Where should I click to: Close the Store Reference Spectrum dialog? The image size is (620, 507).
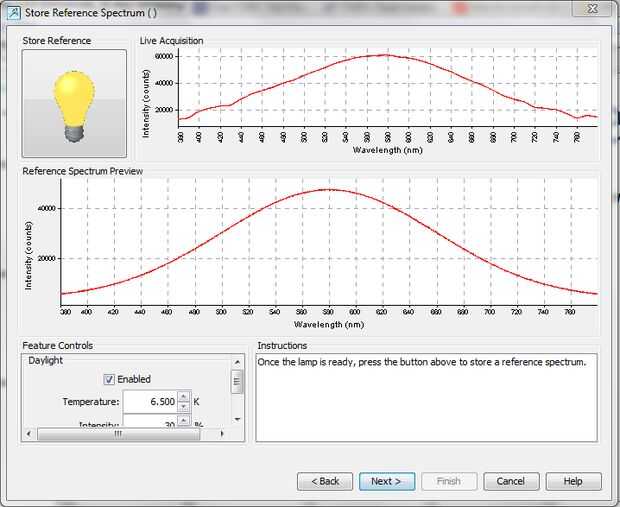tap(592, 9)
